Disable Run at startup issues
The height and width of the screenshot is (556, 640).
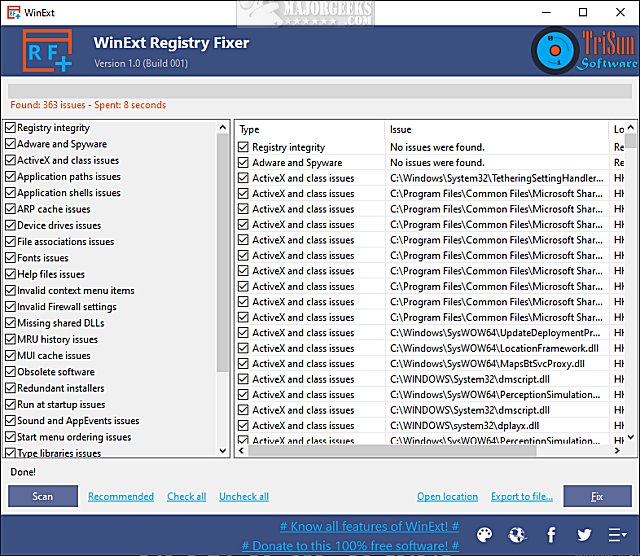point(10,405)
